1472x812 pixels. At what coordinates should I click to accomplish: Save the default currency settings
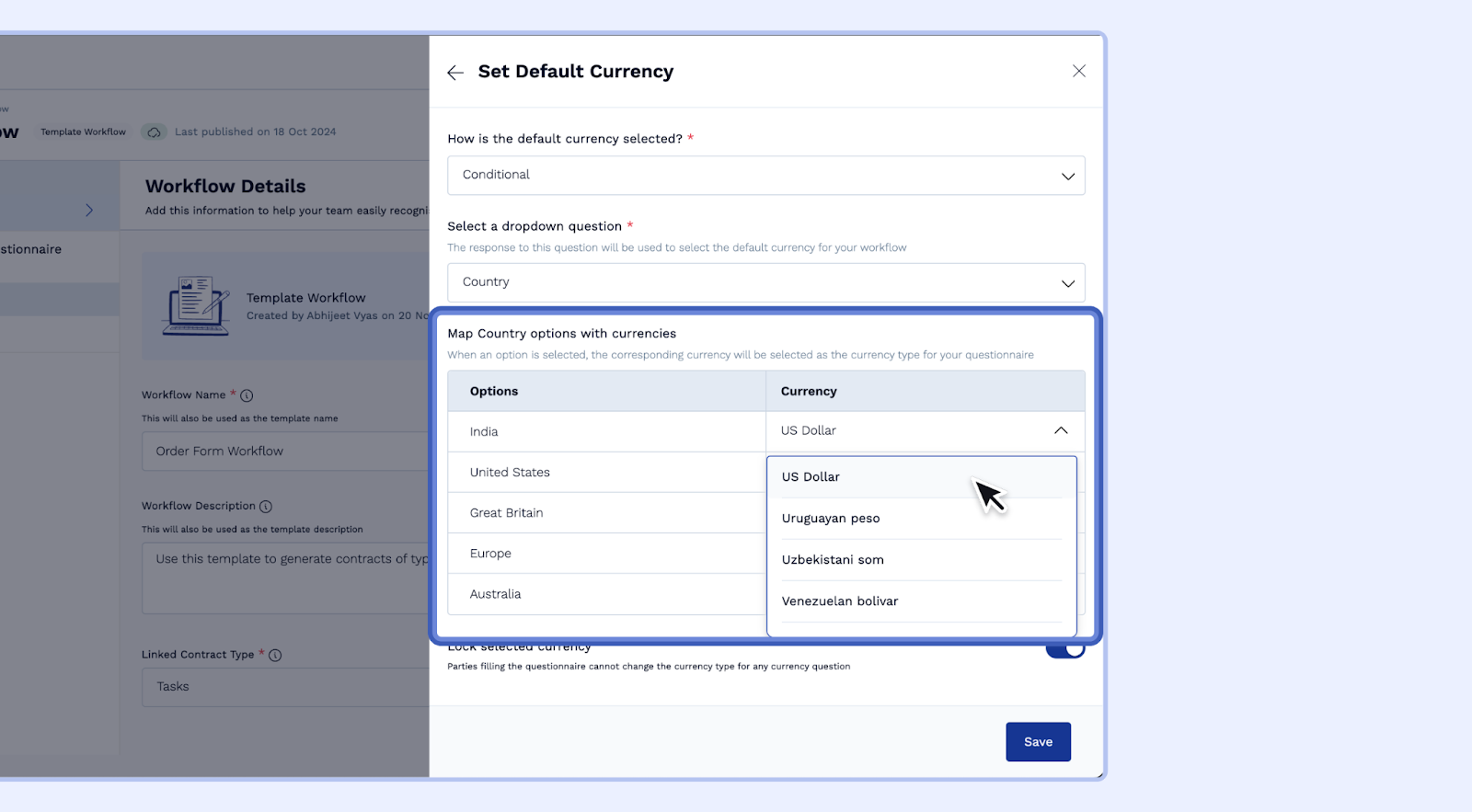[x=1038, y=742]
